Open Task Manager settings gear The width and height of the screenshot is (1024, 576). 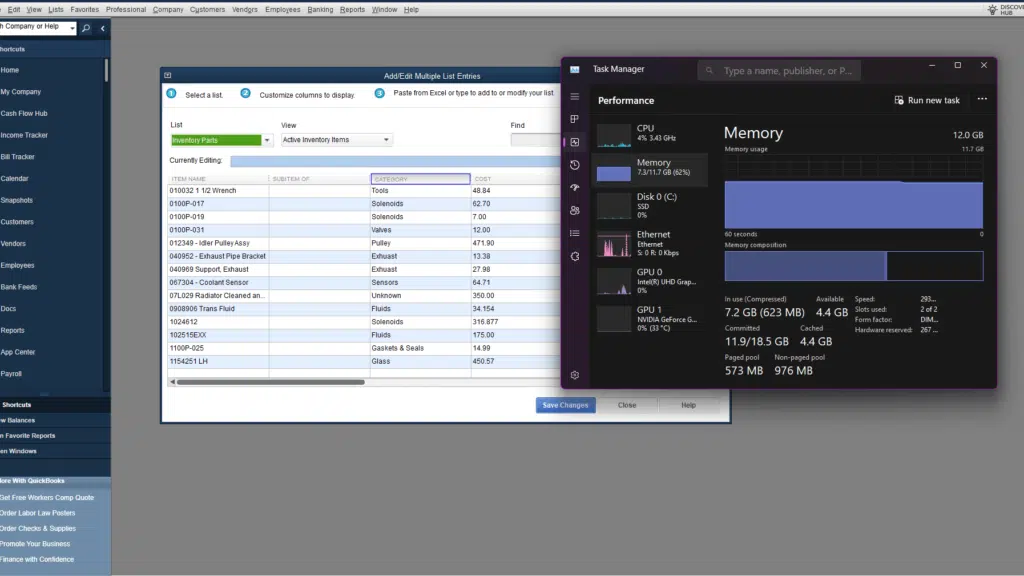[575, 375]
